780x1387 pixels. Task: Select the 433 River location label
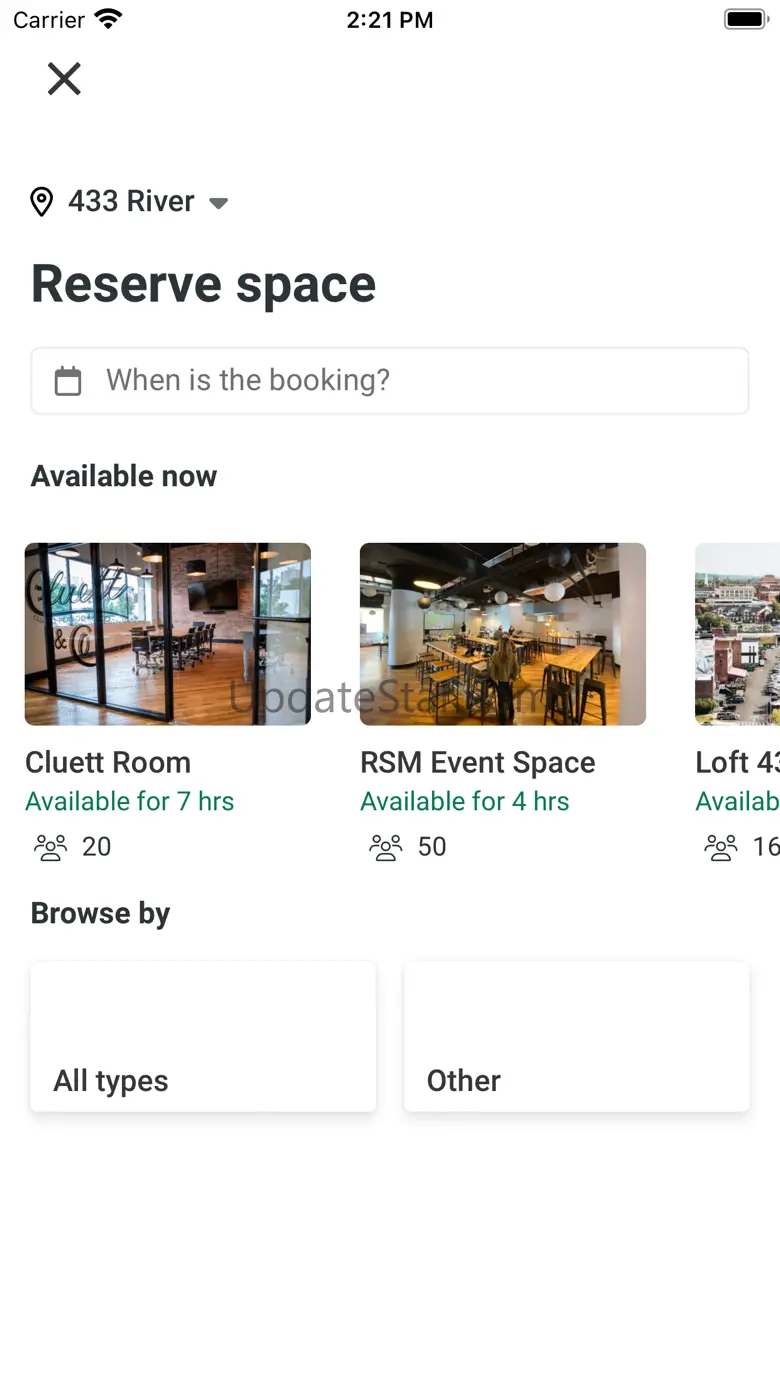(131, 201)
